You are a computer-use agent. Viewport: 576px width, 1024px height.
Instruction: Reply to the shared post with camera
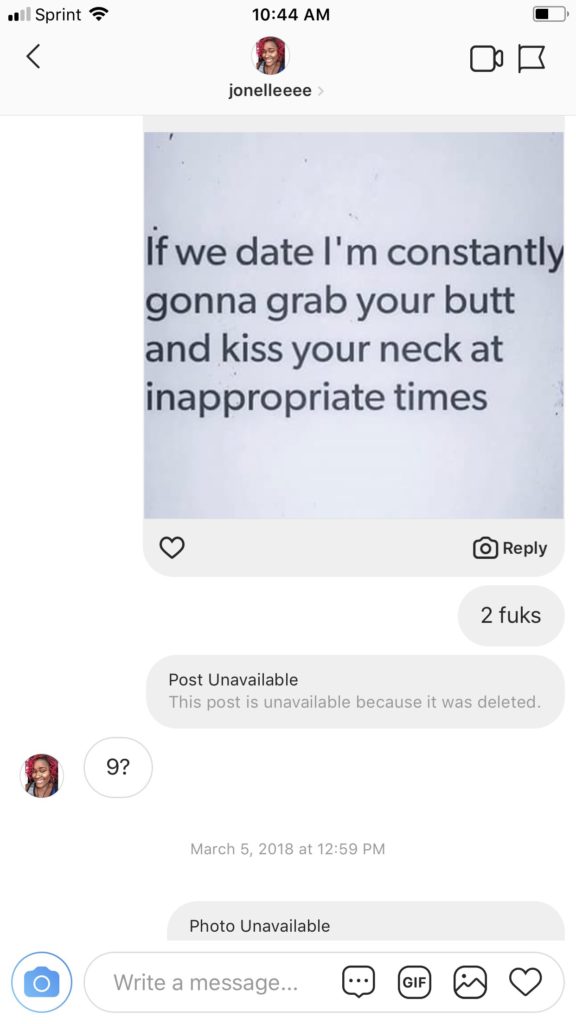point(510,548)
